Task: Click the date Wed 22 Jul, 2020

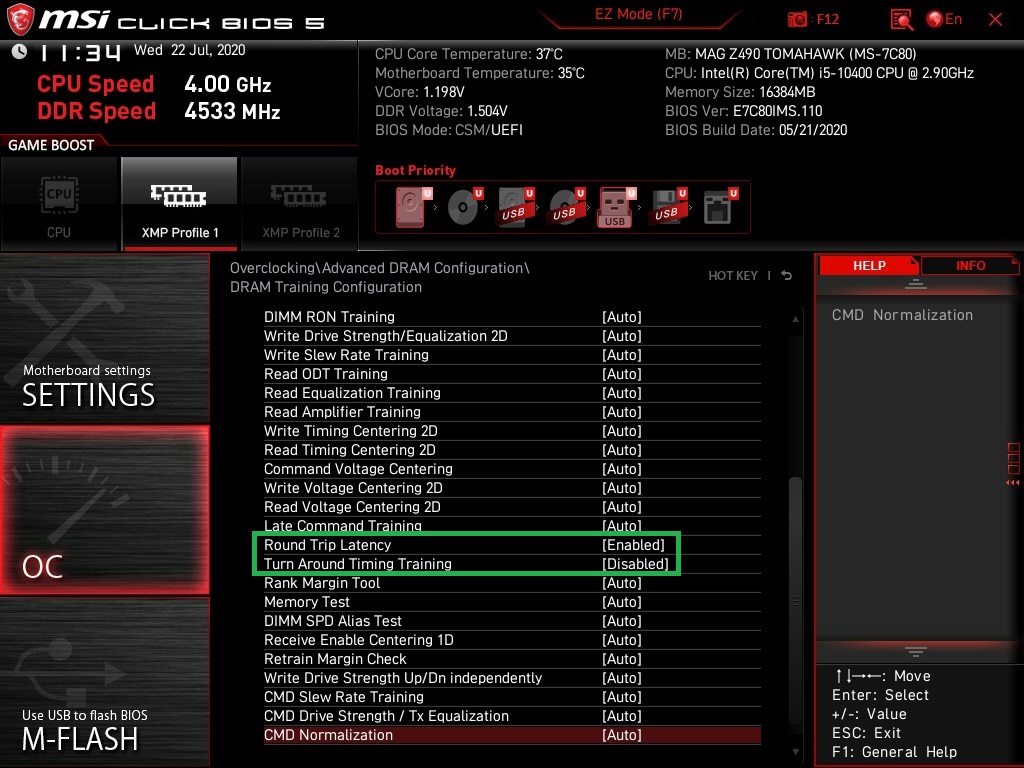Action: tap(189, 50)
